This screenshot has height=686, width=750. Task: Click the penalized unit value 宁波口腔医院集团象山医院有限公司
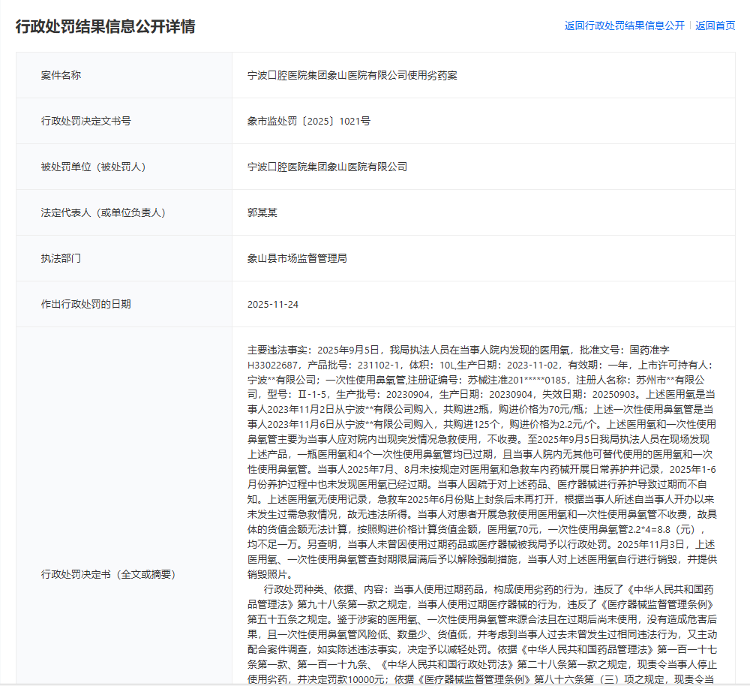click(327, 166)
